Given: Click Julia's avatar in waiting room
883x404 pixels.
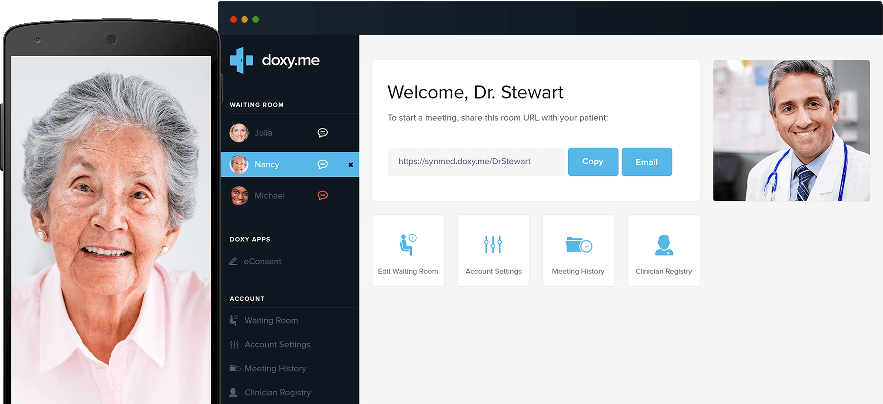Looking at the screenshot, I should click(239, 133).
